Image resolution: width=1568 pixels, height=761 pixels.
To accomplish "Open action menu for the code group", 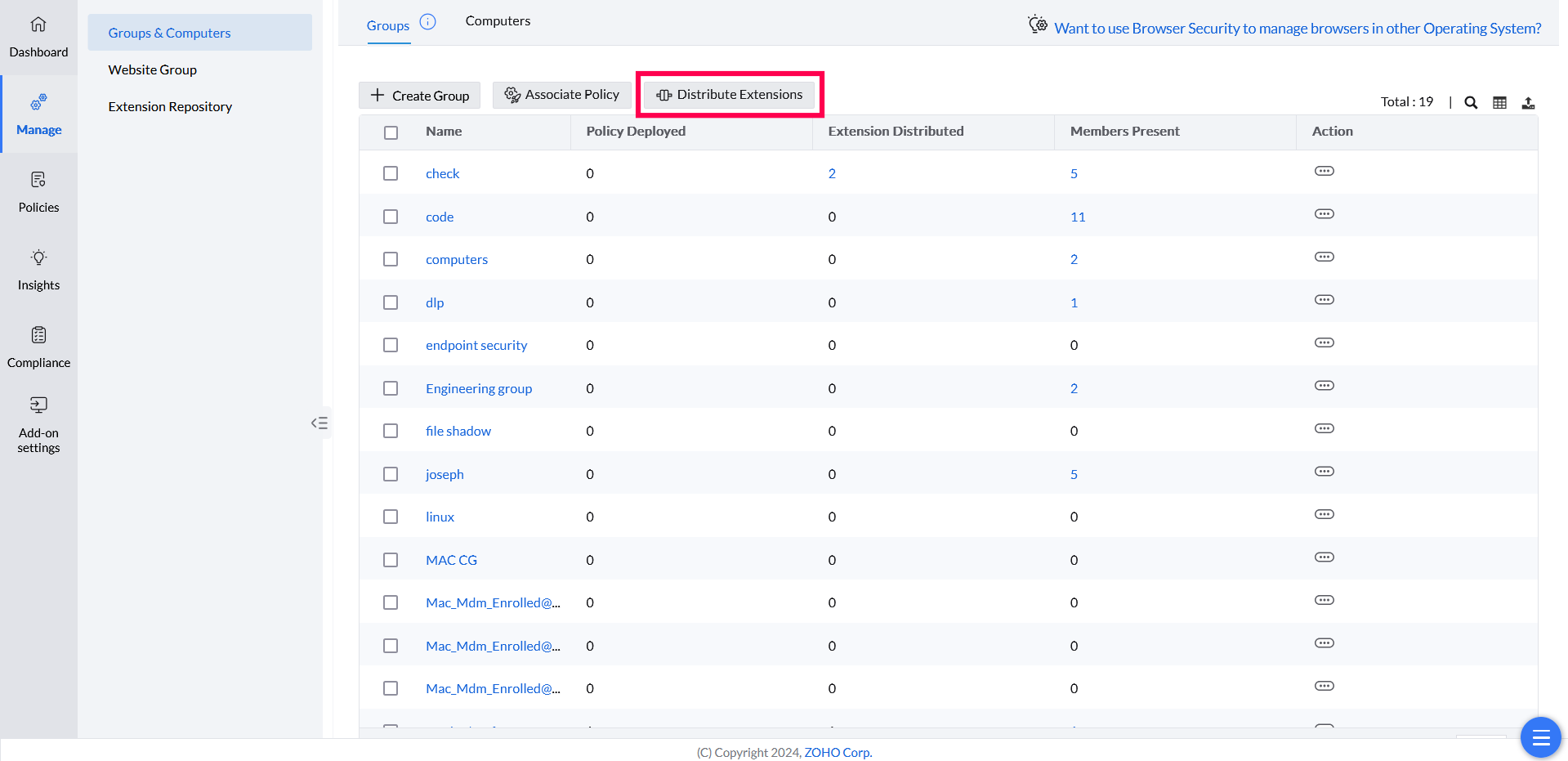I will [x=1324, y=214].
